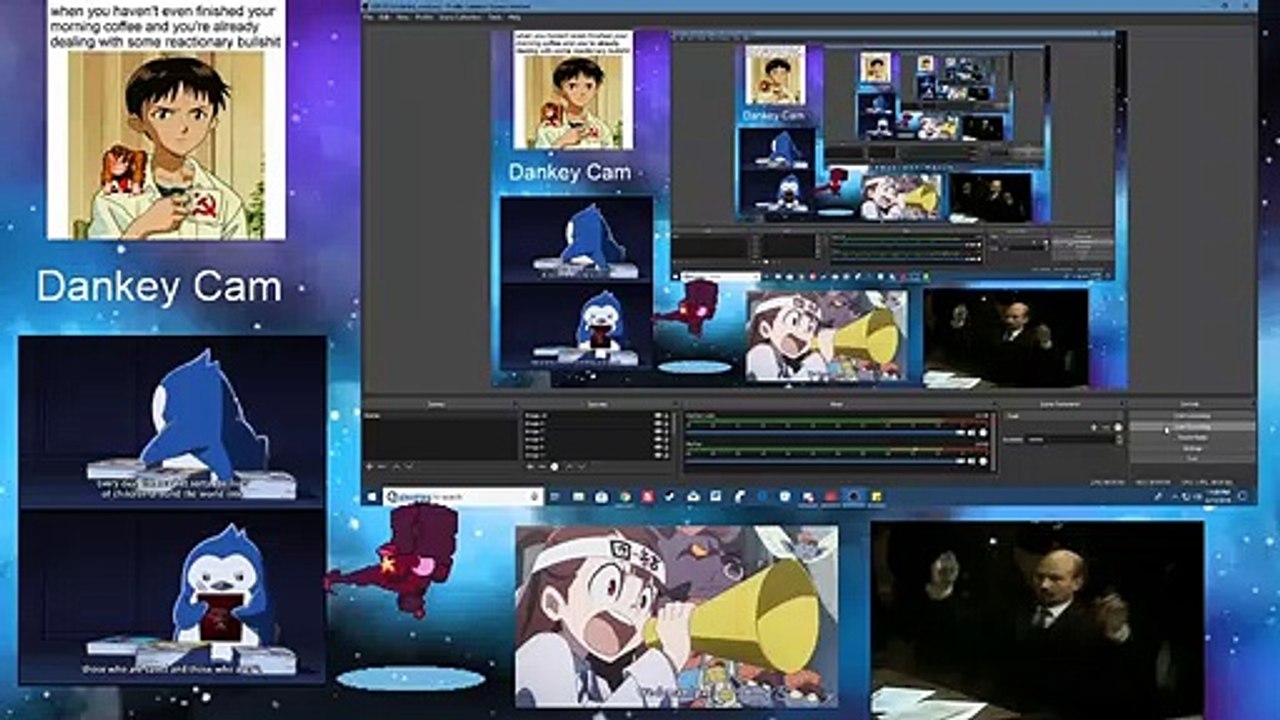Adjust the Mic/Aux volume slider
This screenshot has width=1280, height=720.
click(826, 461)
